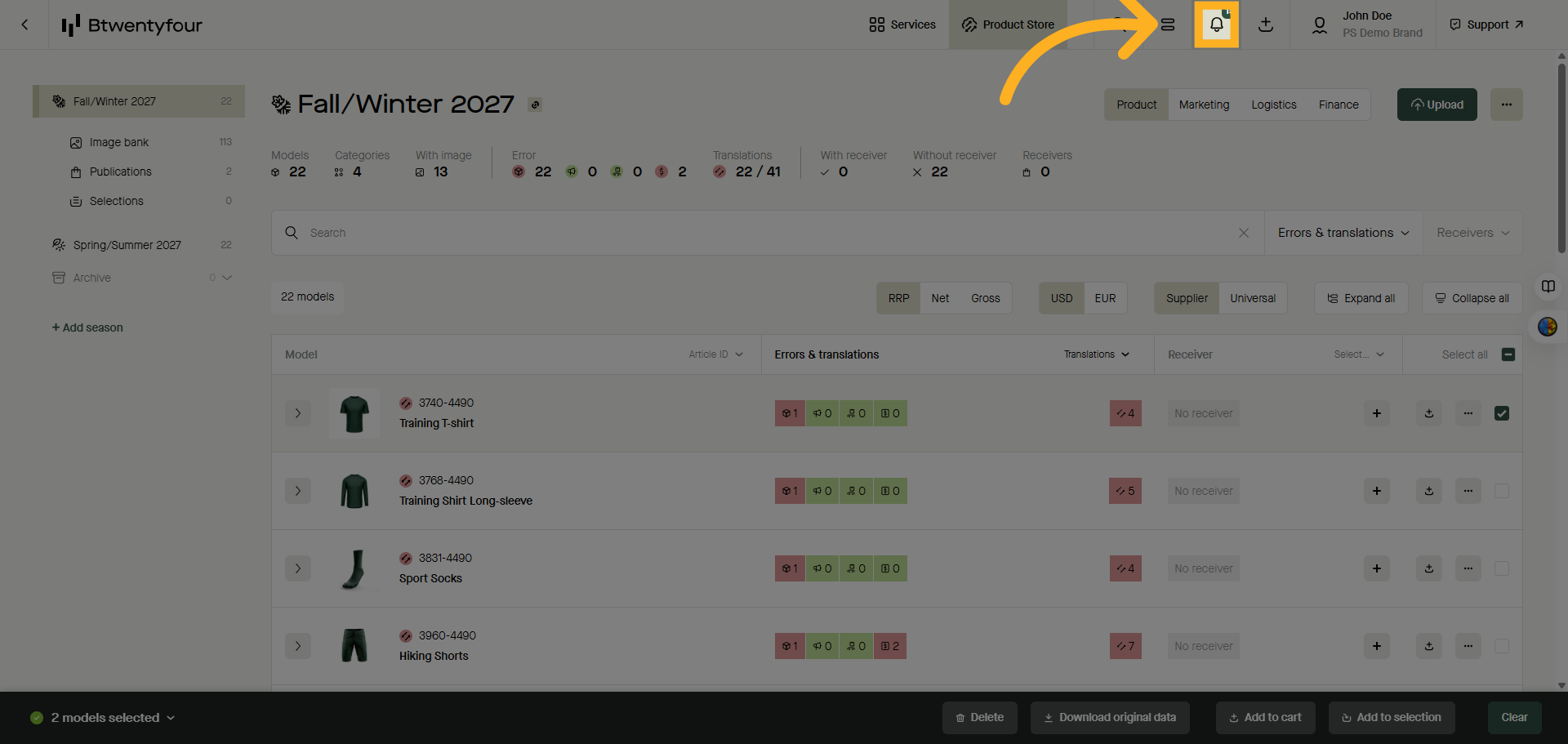The image size is (1568, 744).
Task: Open more actions for Training T-shirt
Action: (x=1468, y=413)
